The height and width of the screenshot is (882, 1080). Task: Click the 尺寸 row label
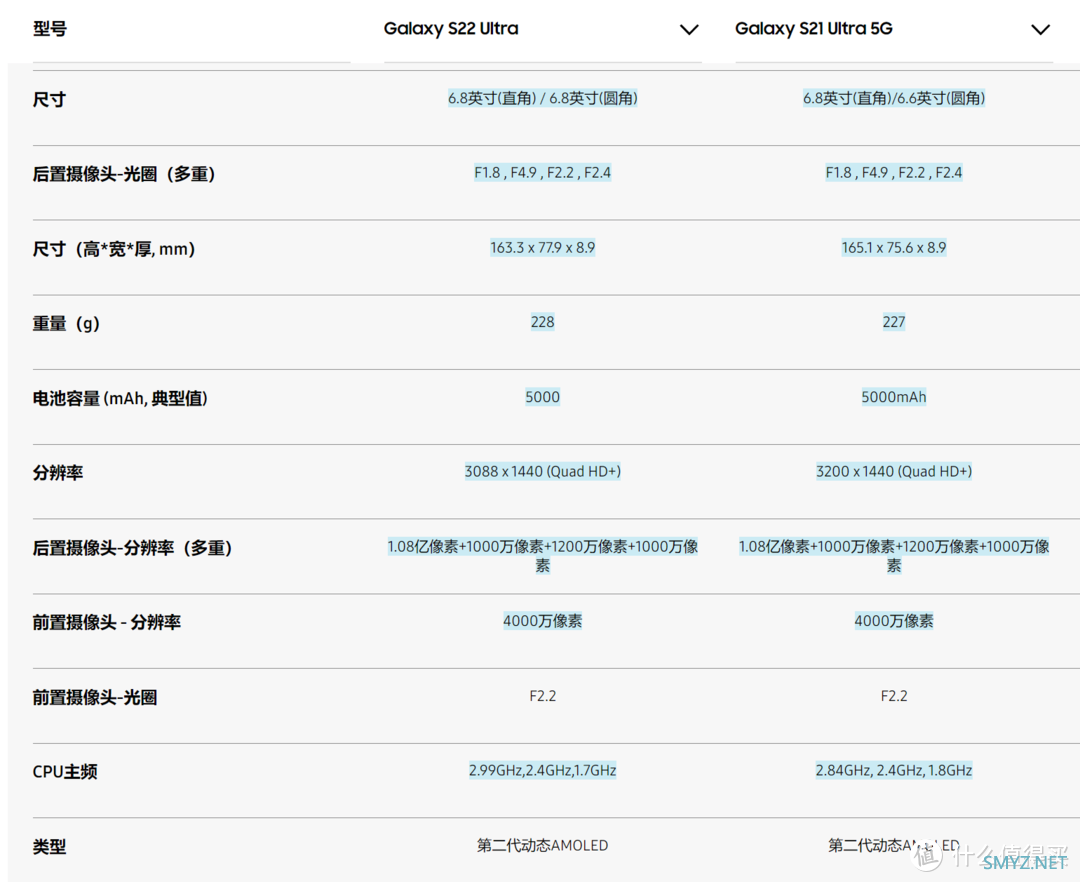pyautogui.click(x=50, y=100)
